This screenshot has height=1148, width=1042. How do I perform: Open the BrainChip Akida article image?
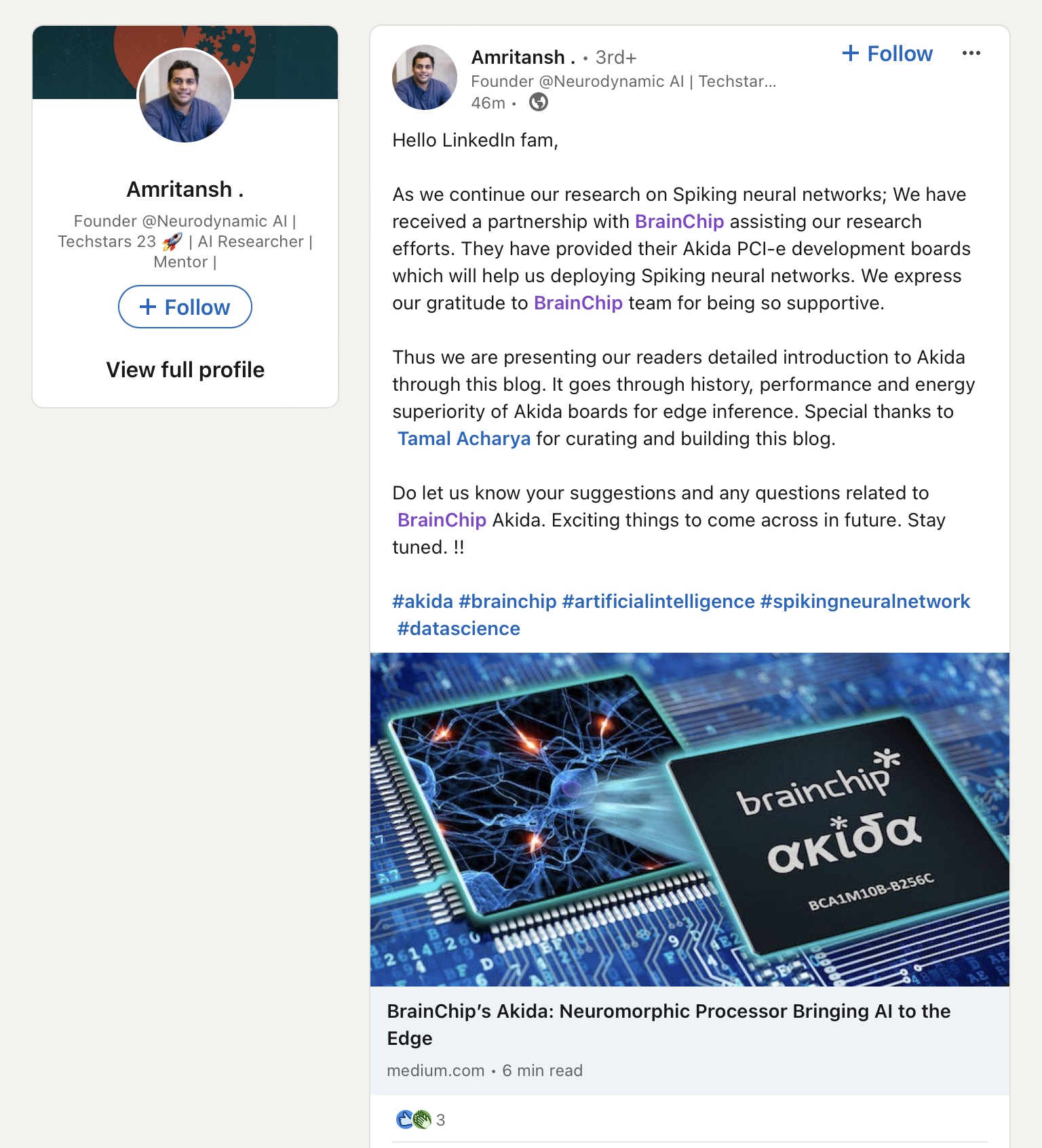tap(689, 819)
